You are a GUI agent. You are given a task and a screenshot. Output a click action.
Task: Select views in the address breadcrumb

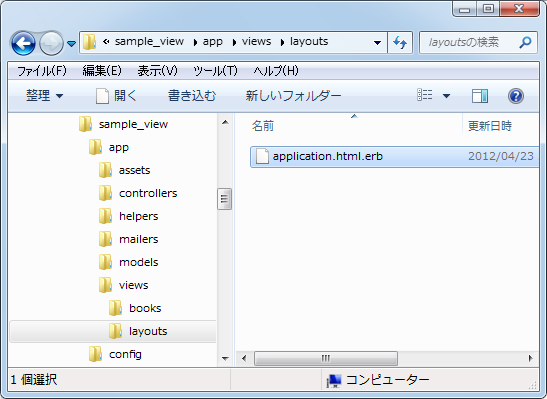(256, 42)
